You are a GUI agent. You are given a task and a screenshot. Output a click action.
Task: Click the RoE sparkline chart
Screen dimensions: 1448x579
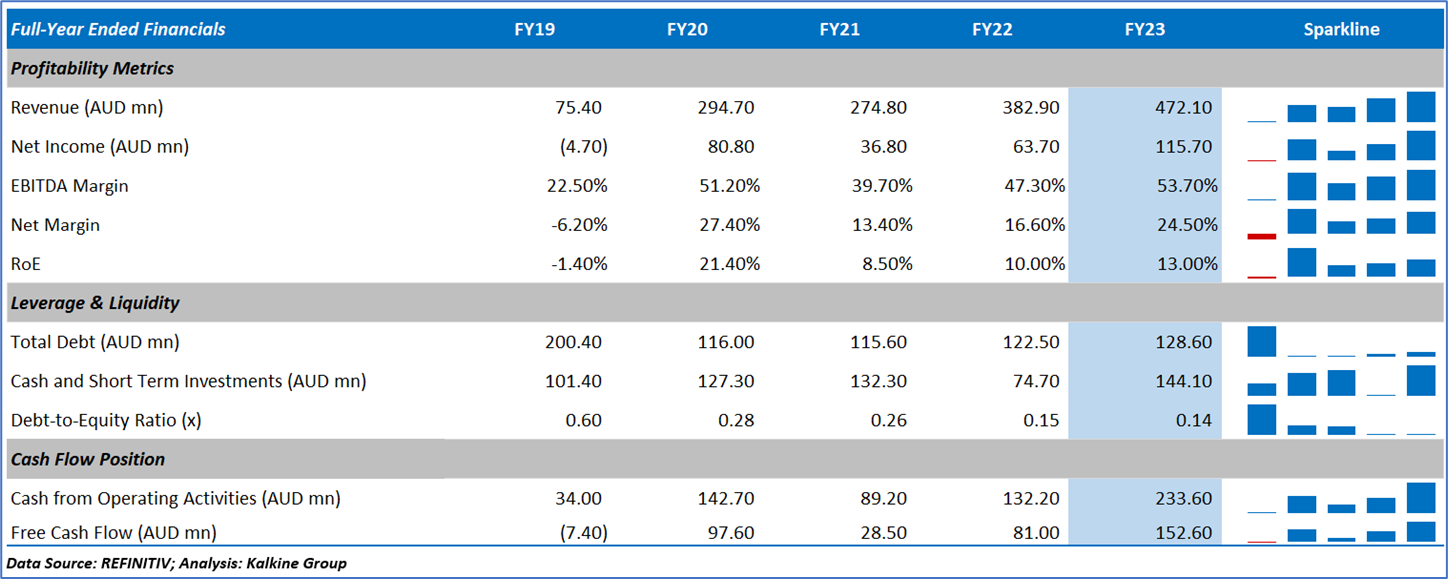click(1341, 264)
